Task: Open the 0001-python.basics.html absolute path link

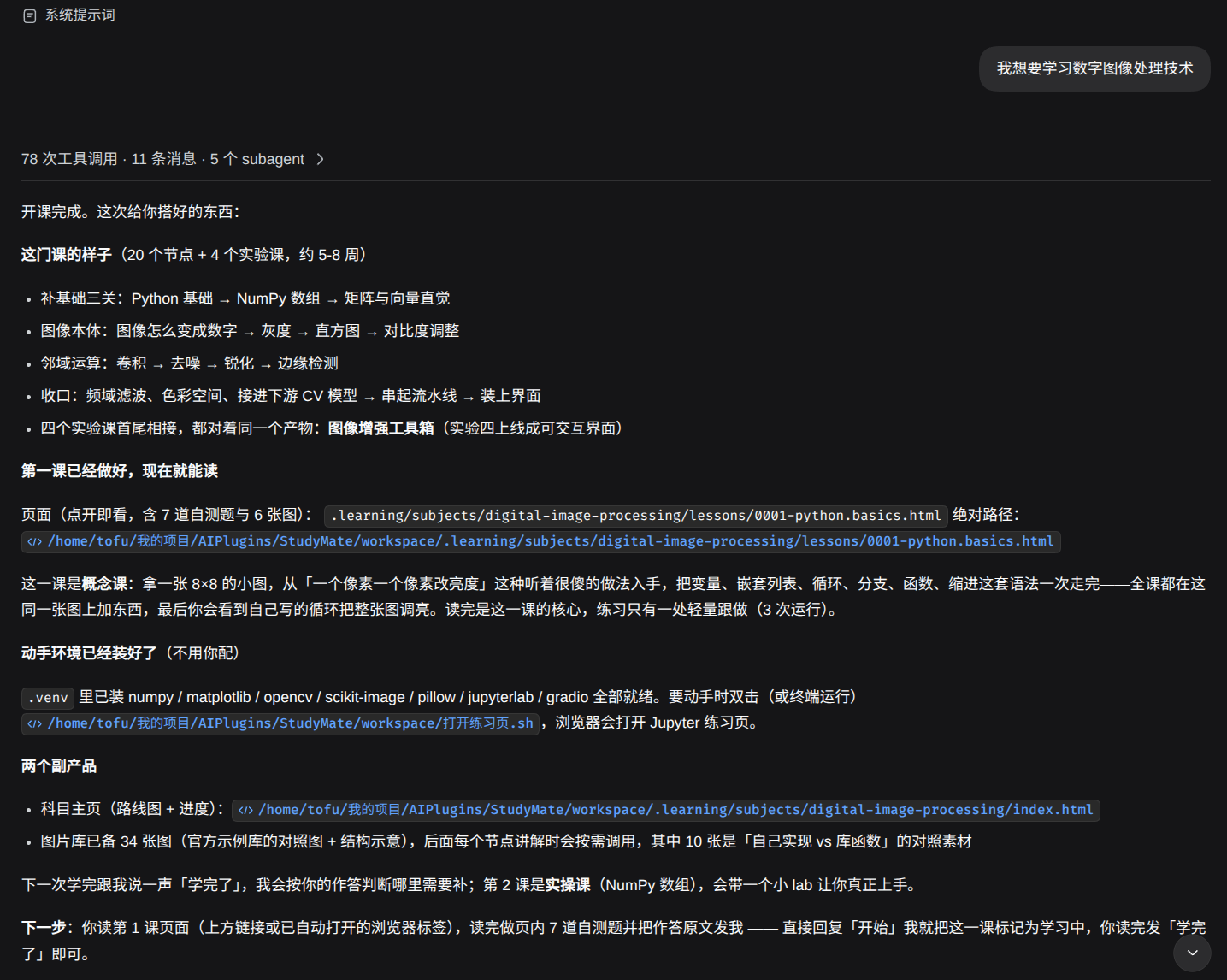Action: [x=541, y=541]
